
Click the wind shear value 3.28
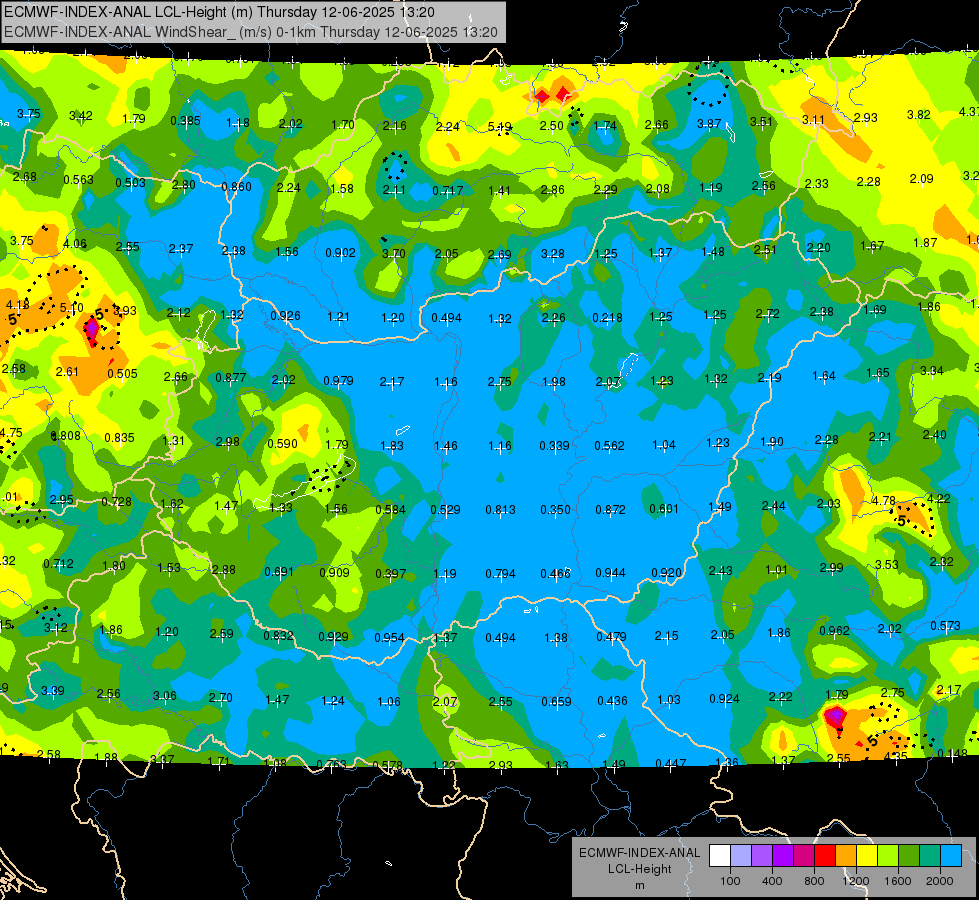pos(553,253)
